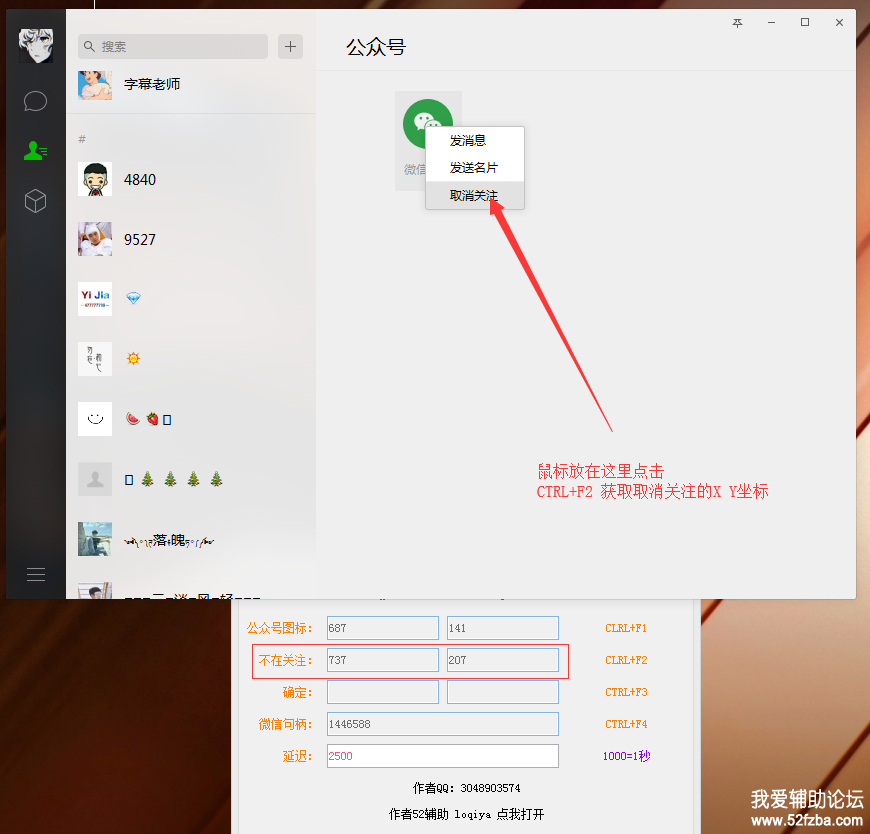Choose 发消息 from the context menu
Image resolution: width=870 pixels, height=834 pixels.
475,141
